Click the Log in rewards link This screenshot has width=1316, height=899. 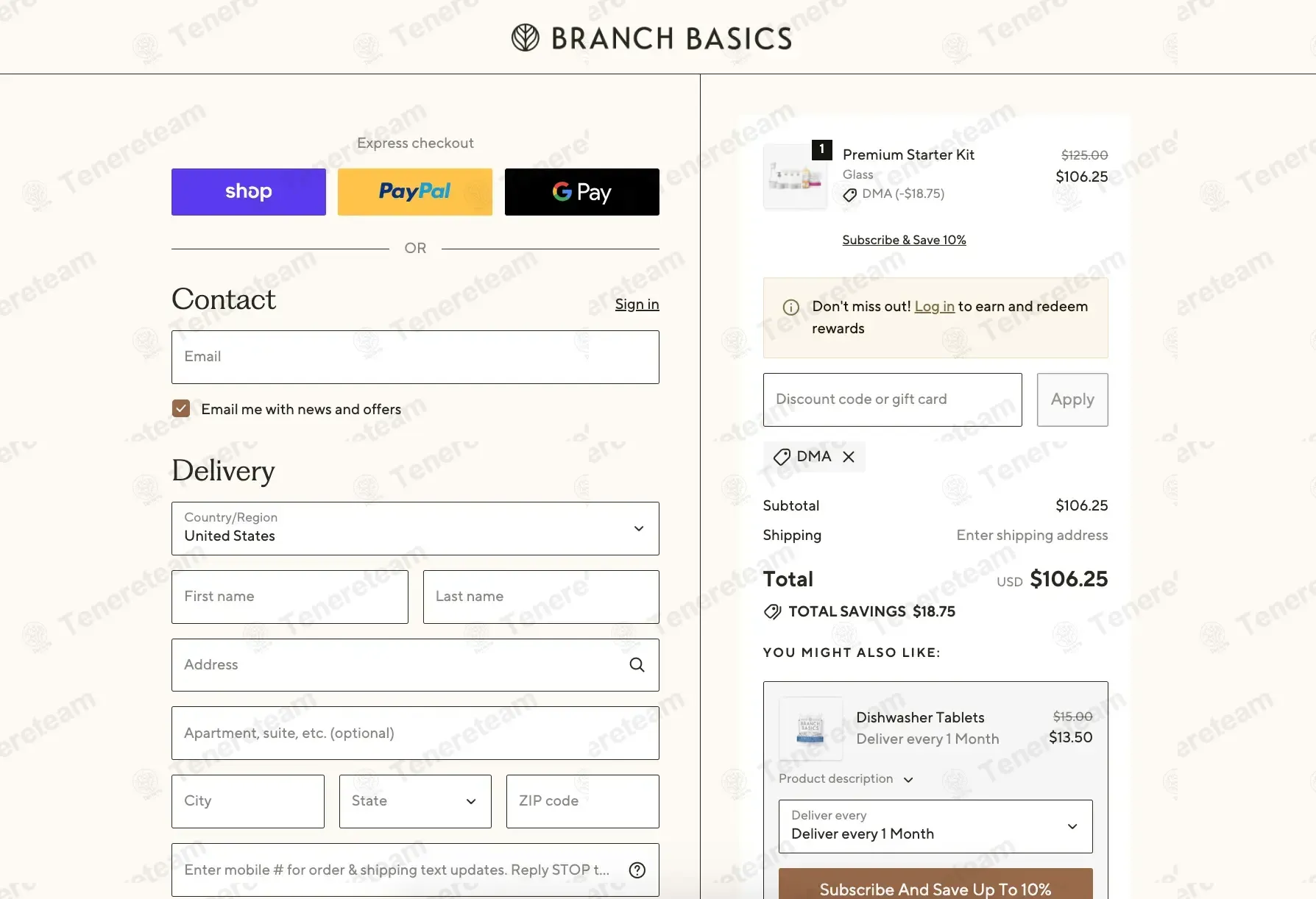[x=934, y=307]
